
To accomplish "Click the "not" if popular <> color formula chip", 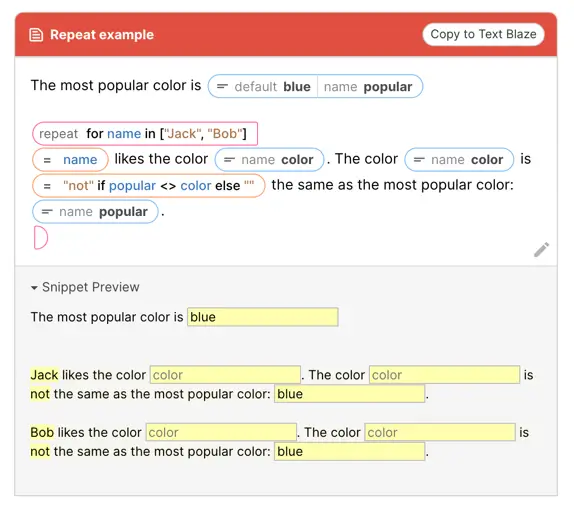I will coord(149,186).
